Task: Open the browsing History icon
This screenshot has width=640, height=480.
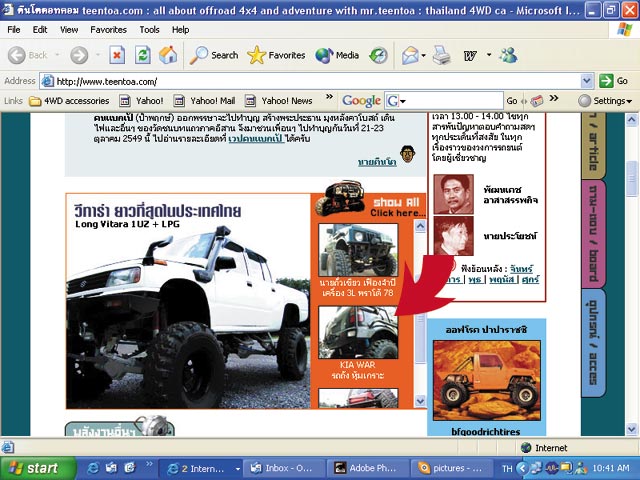Action: click(379, 55)
